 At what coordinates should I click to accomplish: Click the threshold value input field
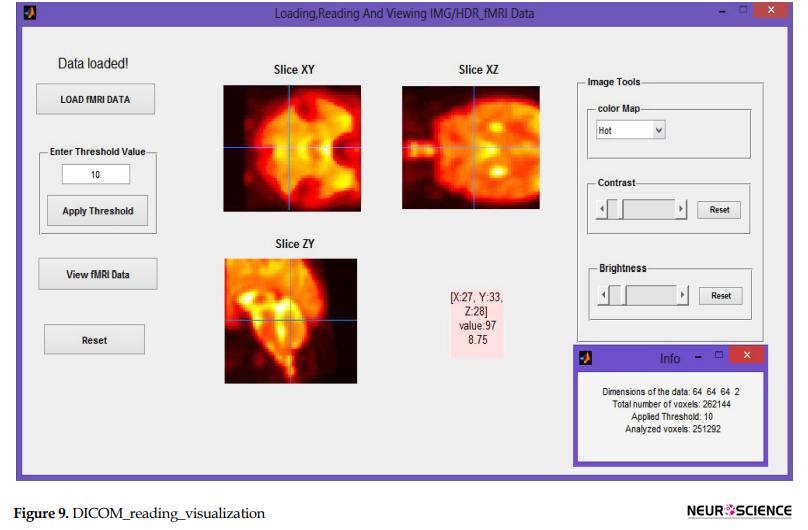[x=96, y=174]
